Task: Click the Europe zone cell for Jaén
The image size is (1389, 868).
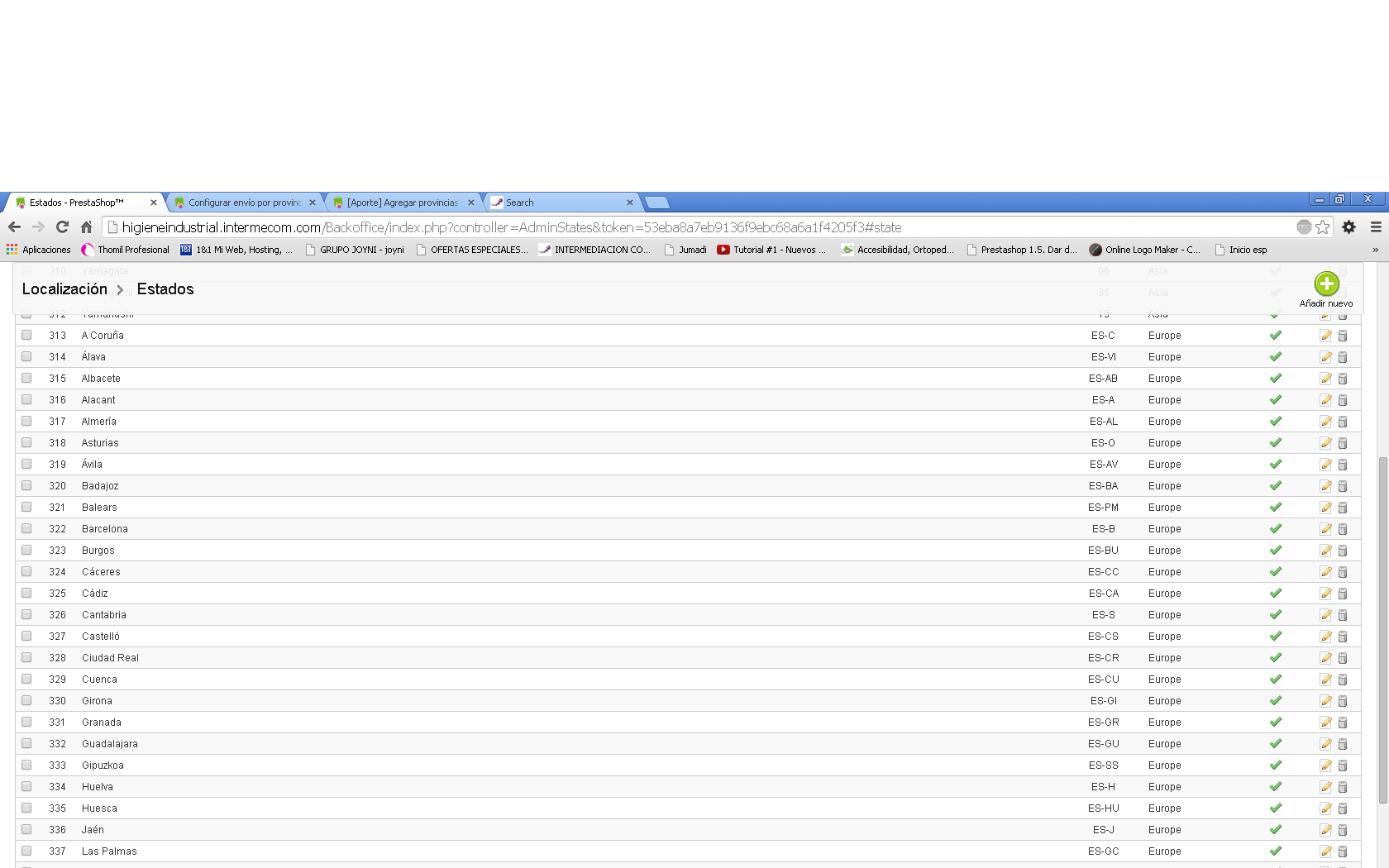Action: [1164, 830]
